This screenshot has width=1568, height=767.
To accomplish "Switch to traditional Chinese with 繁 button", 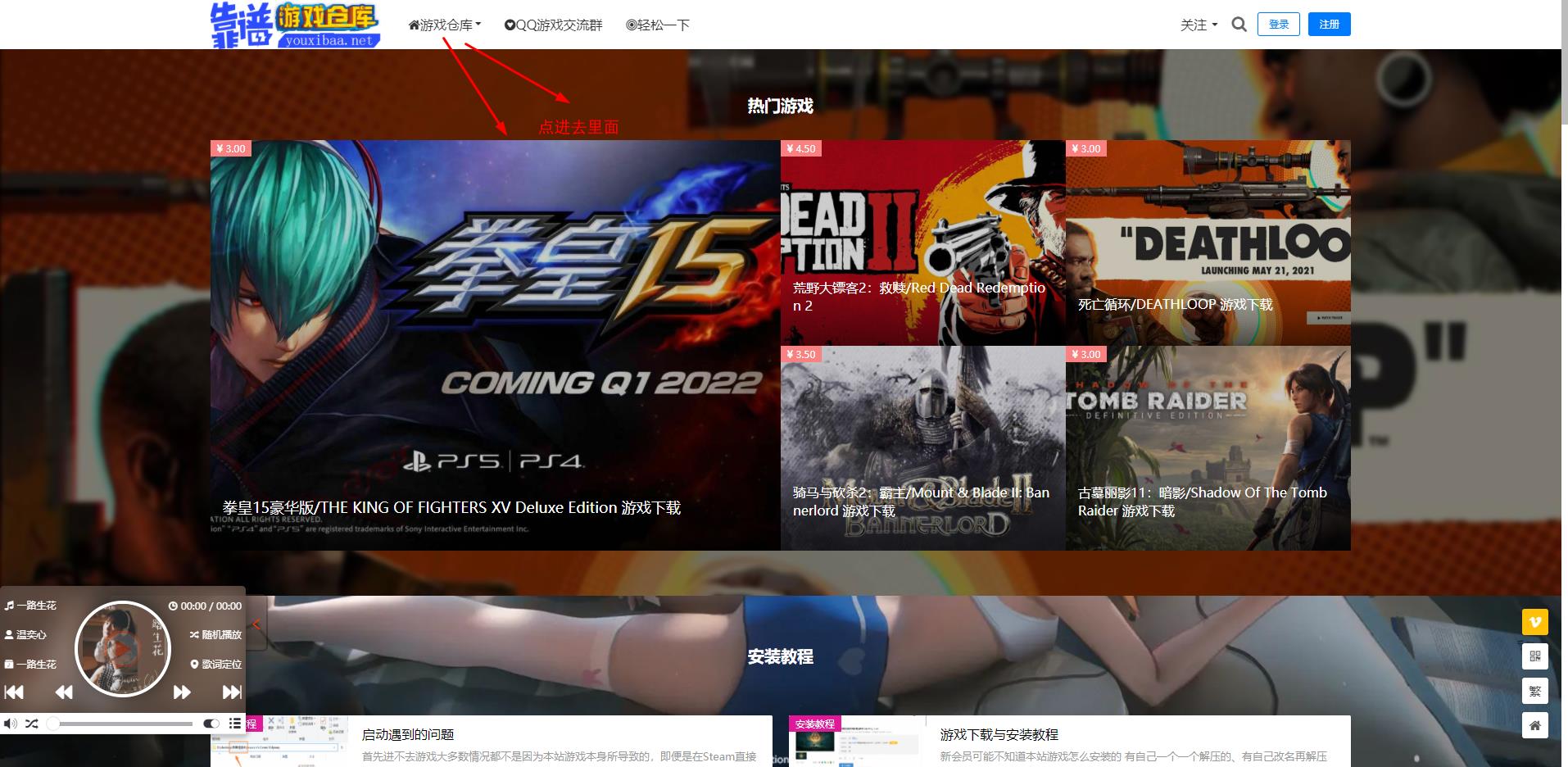I will (x=1535, y=691).
